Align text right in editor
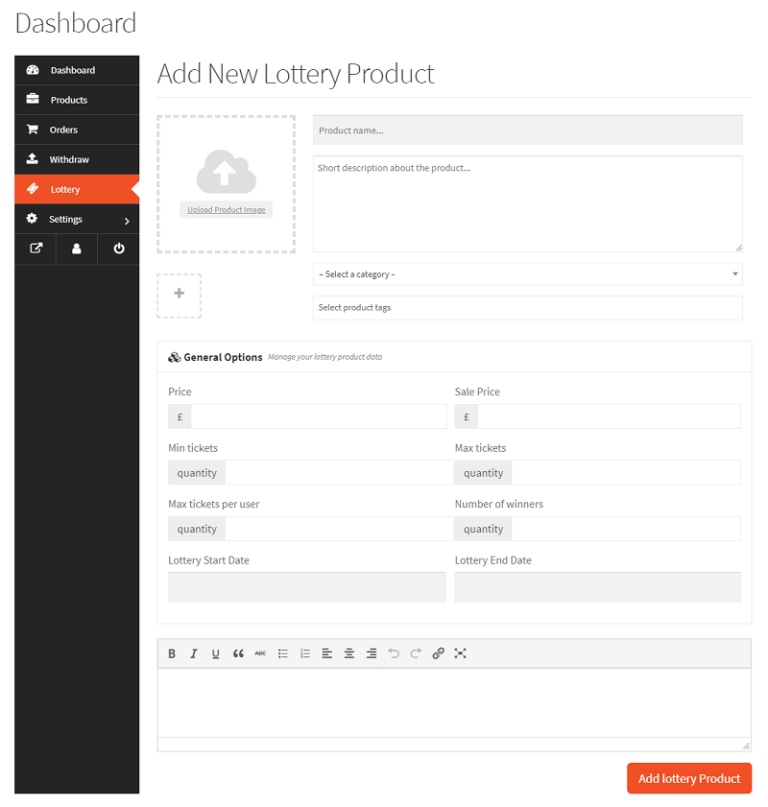Viewport: 768px width, 807px height. pyautogui.click(x=371, y=654)
